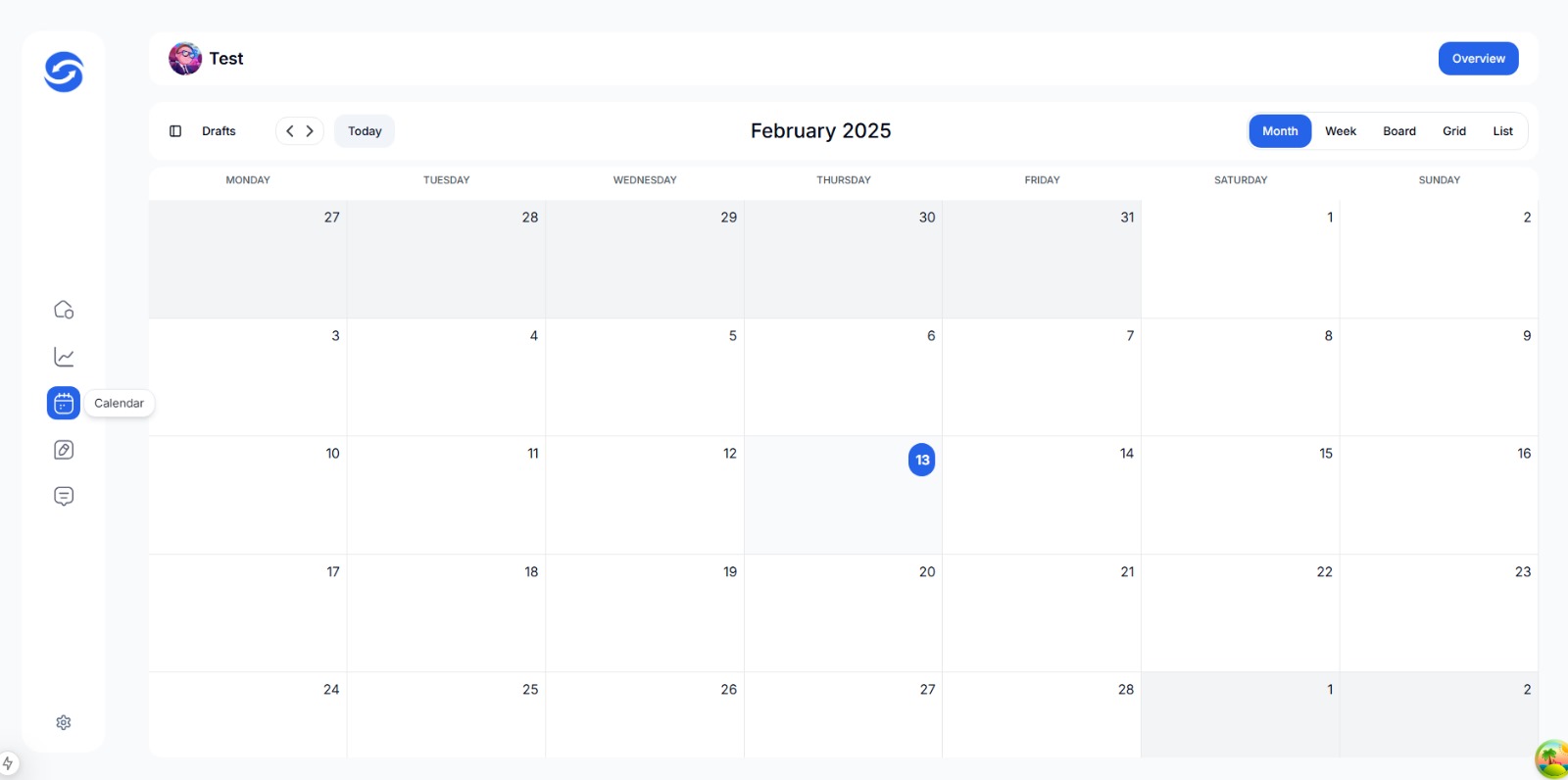Select calendar day 10

pos(248,495)
